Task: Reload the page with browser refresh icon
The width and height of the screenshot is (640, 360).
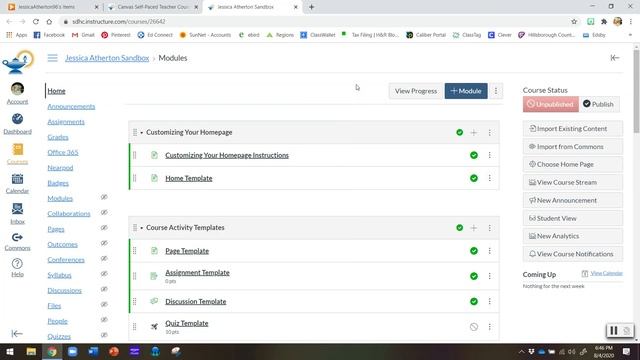Action: [36, 22]
